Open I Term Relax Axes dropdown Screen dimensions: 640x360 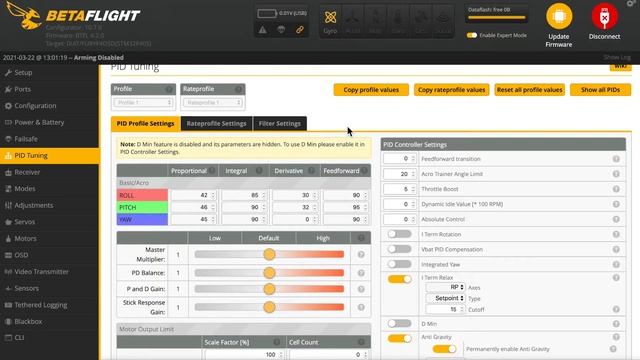tap(445, 287)
